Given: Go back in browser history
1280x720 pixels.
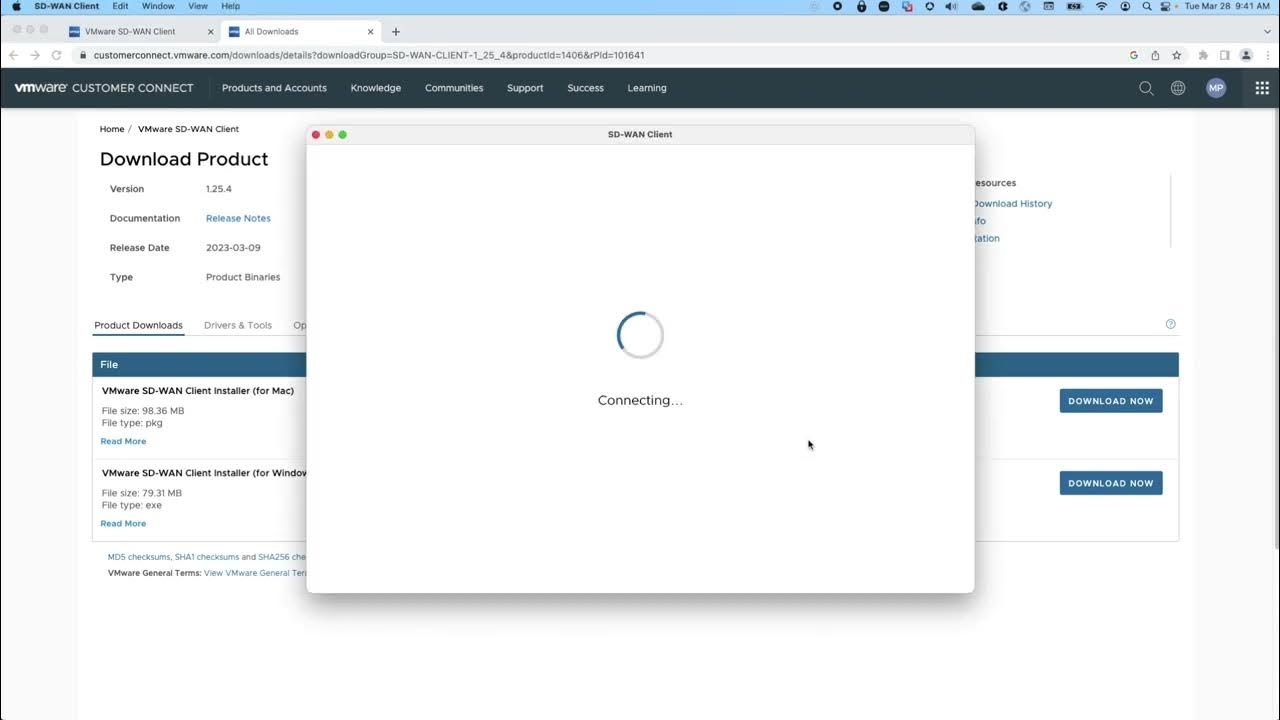Looking at the screenshot, I should [x=14, y=55].
